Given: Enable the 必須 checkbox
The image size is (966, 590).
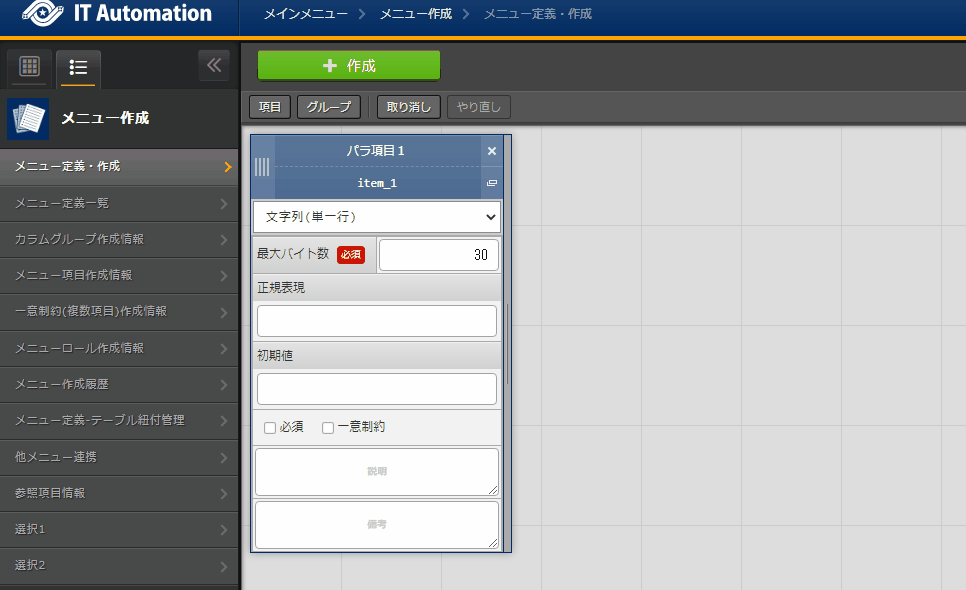Looking at the screenshot, I should 270,427.
